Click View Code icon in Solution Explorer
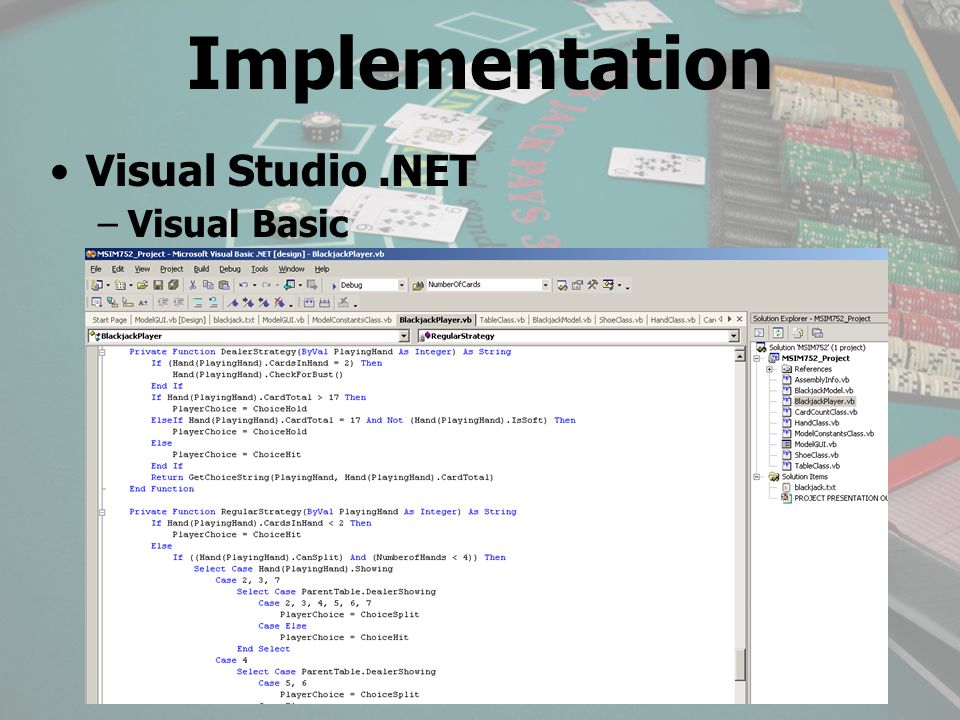This screenshot has width=960, height=720. coord(759,333)
